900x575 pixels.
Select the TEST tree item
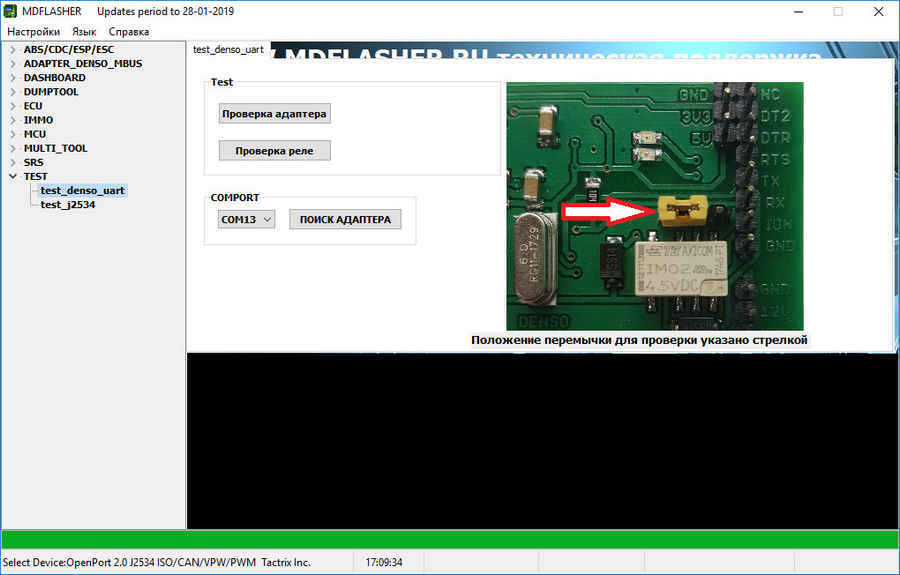[x=36, y=176]
